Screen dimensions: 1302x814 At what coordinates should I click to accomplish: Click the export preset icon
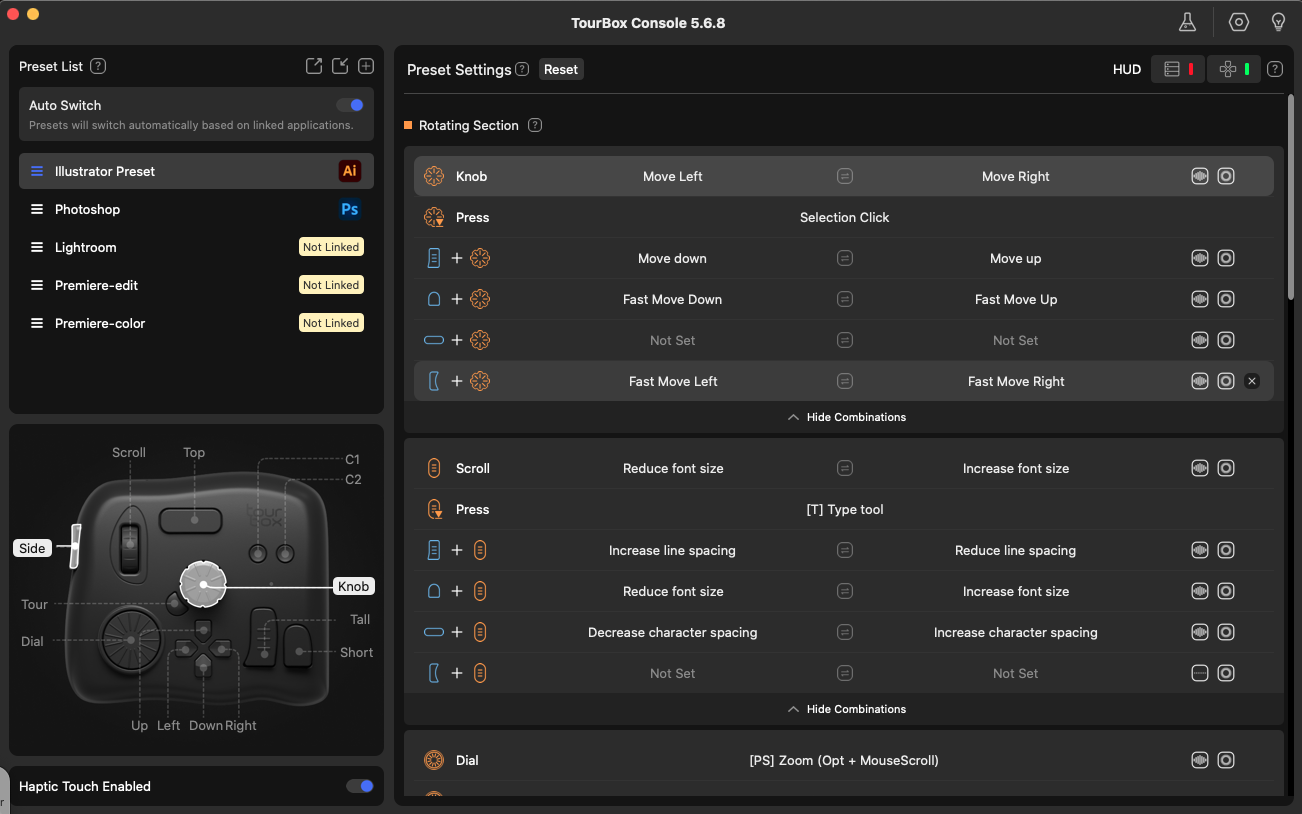click(x=314, y=66)
